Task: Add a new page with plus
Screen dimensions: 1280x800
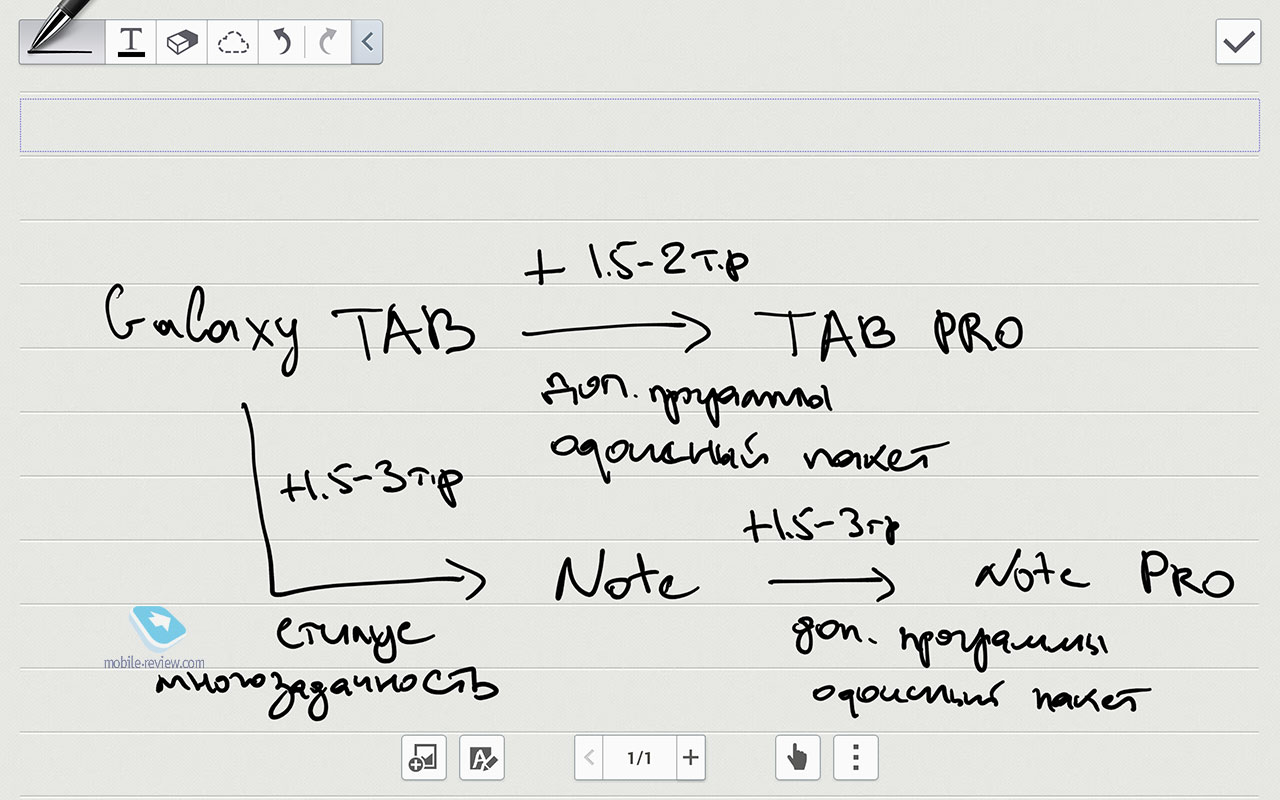Action: point(691,758)
